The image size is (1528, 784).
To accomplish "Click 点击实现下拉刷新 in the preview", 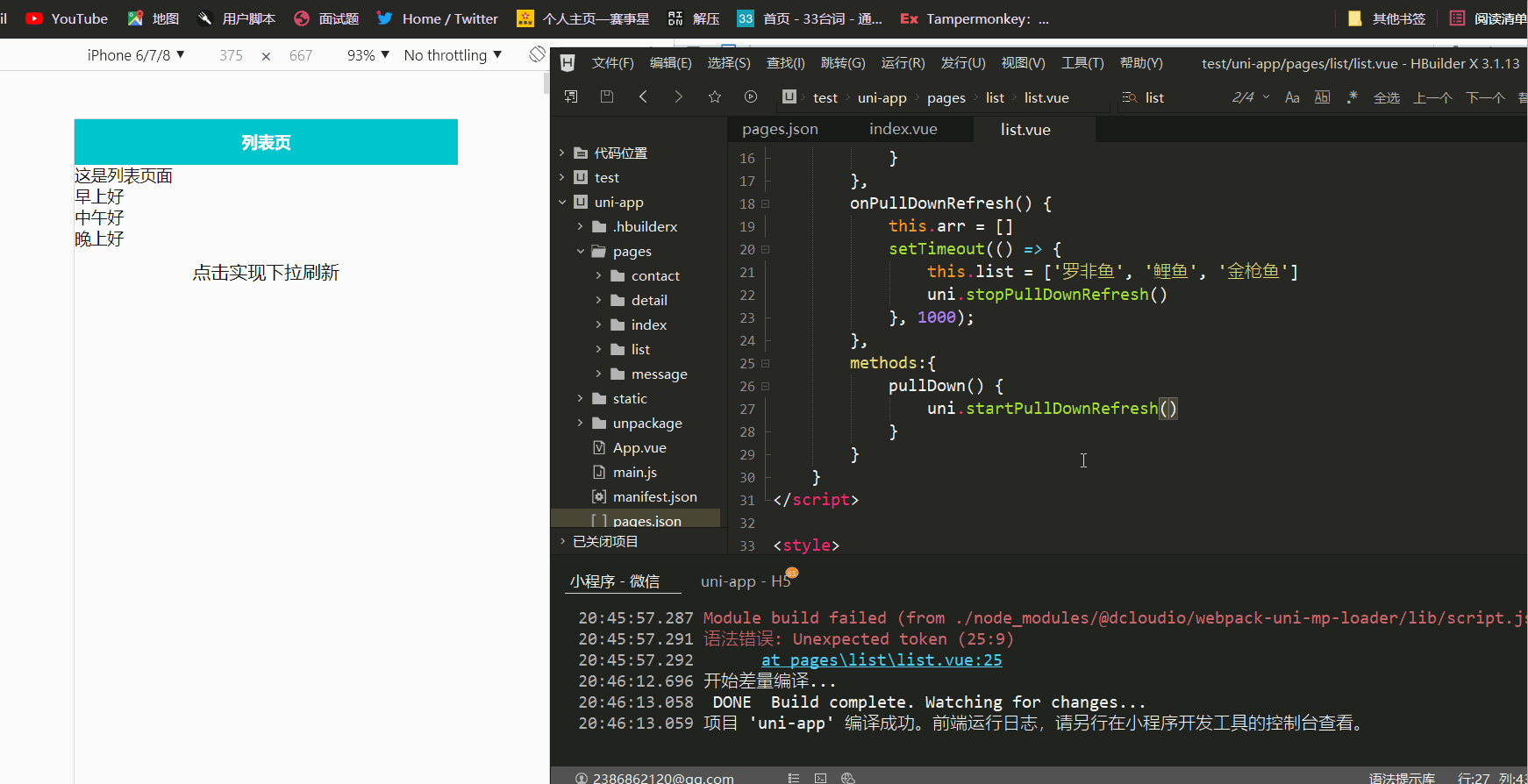I will tap(266, 273).
